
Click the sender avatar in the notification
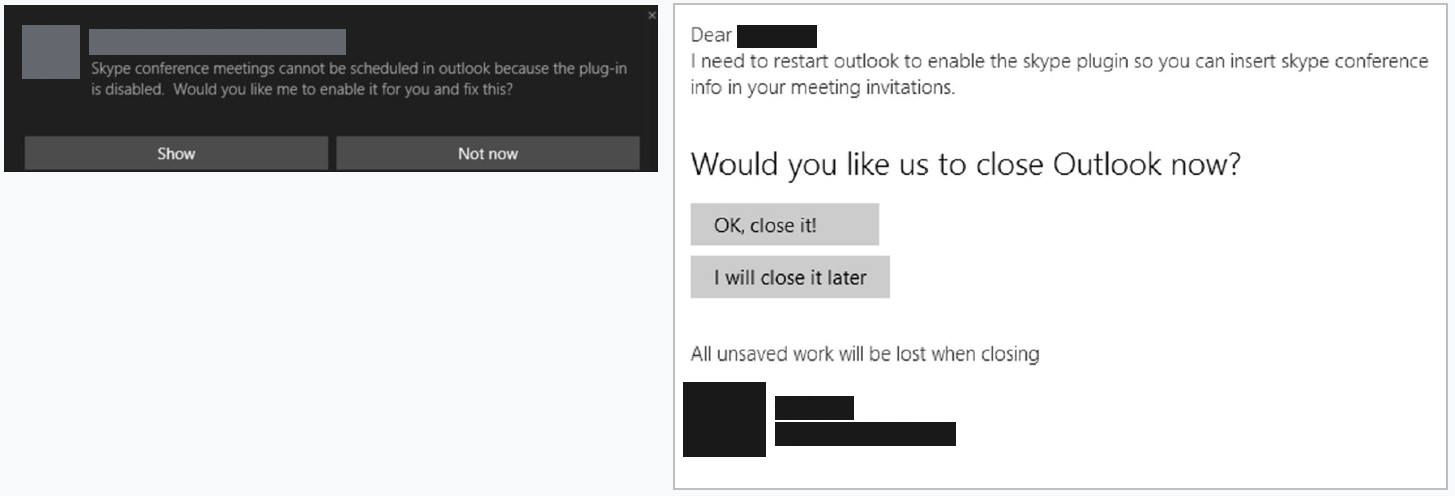pyautogui.click(x=50, y=52)
